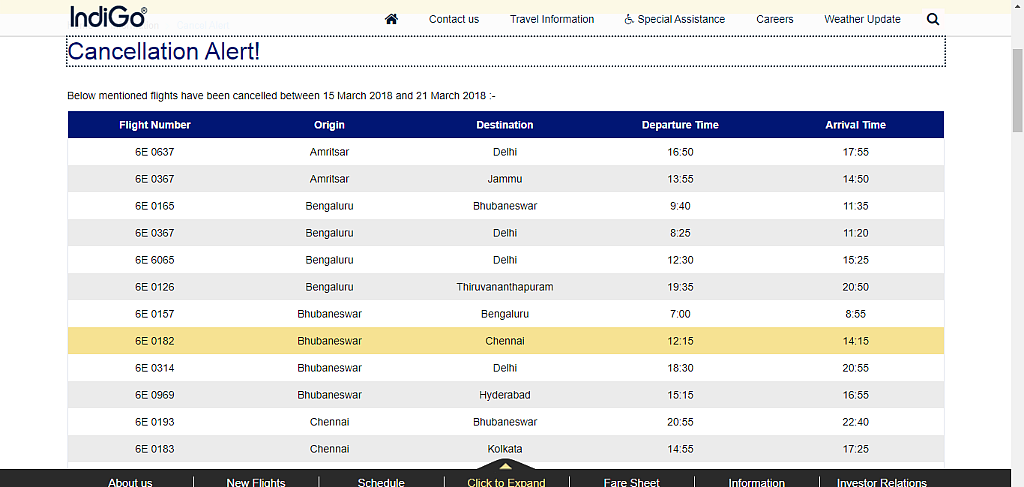Click departure time 16:50
The width and height of the screenshot is (1024, 487).
[680, 152]
